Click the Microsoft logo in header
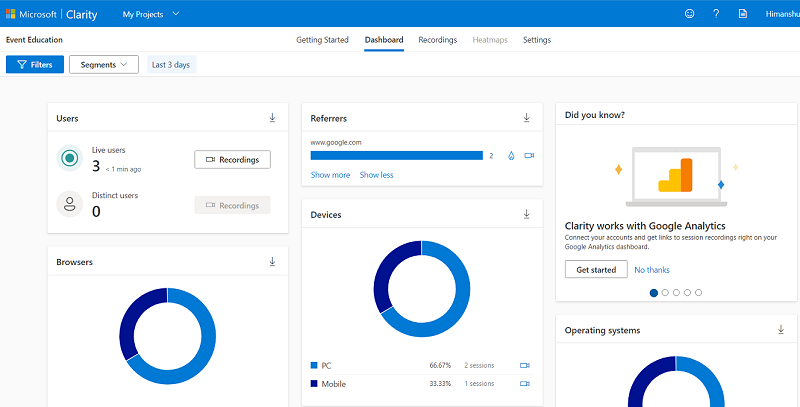 (11, 14)
